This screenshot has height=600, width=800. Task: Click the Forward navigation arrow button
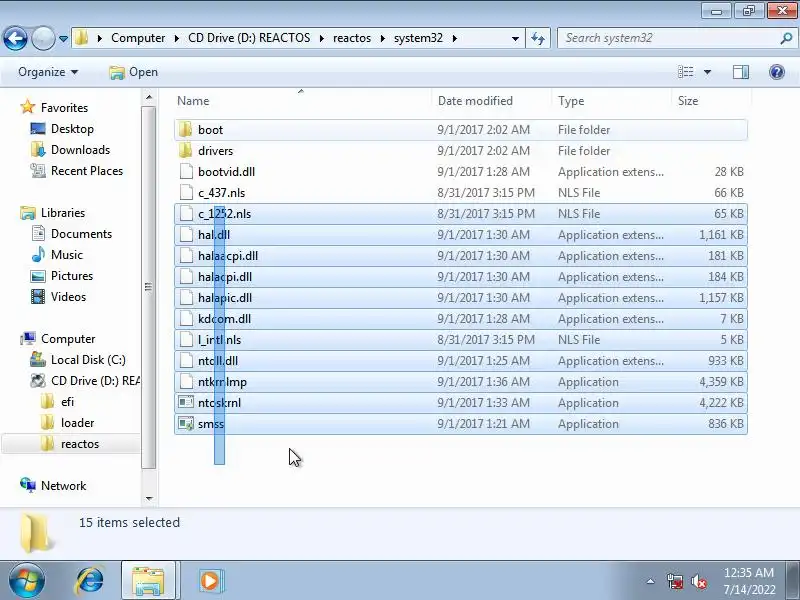tap(43, 38)
